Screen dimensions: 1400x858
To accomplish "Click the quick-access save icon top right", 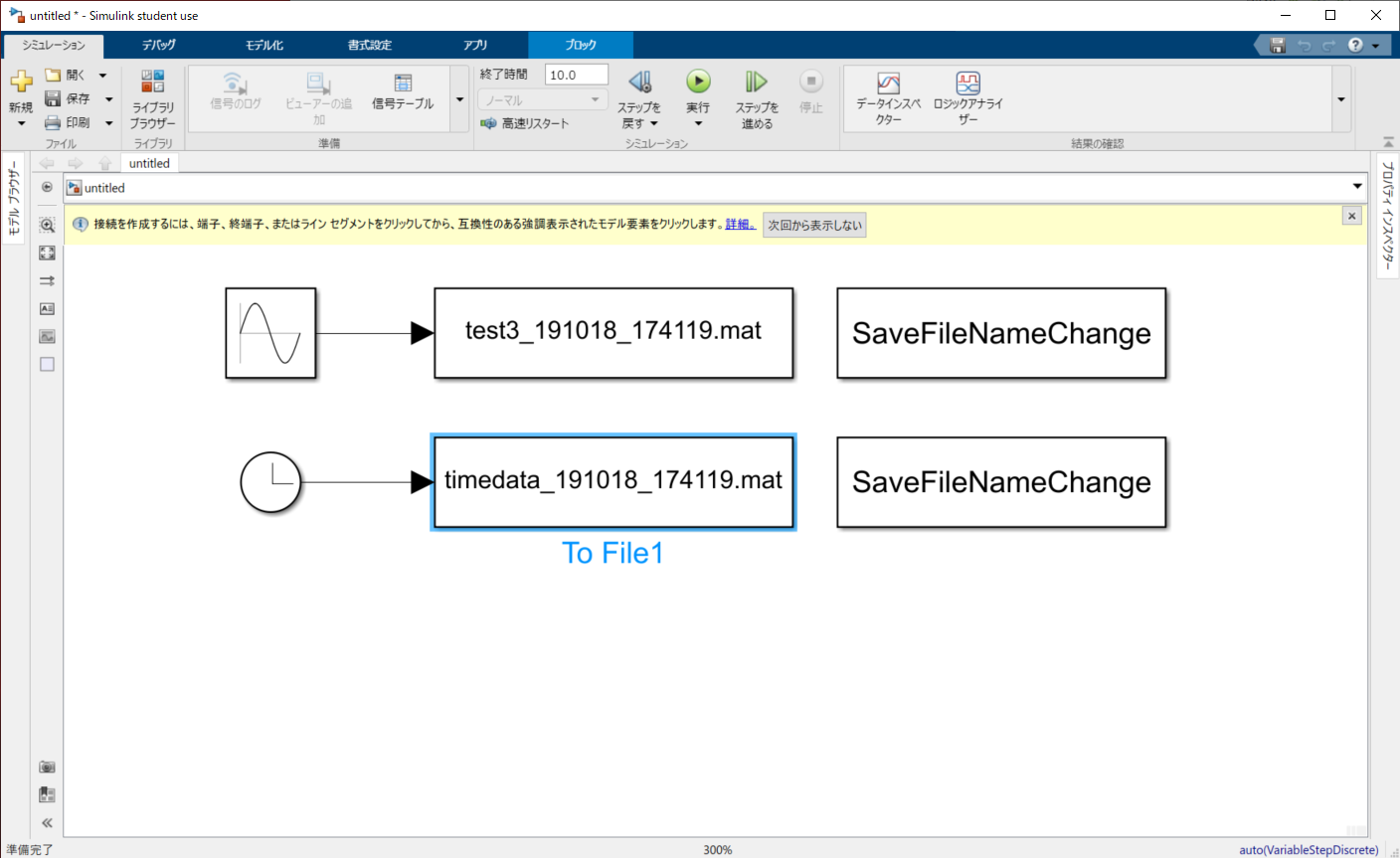I will point(1278,45).
